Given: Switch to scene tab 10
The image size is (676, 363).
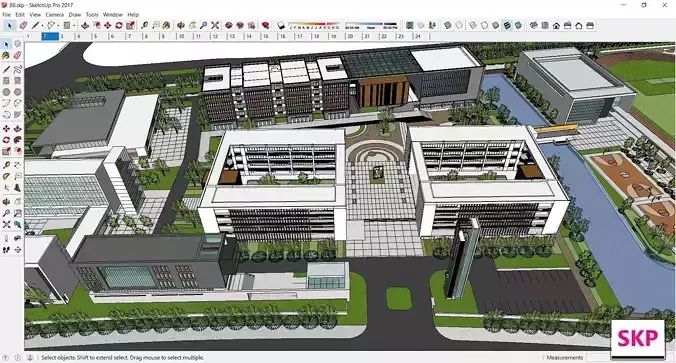Looking at the screenshot, I should 186,37.
